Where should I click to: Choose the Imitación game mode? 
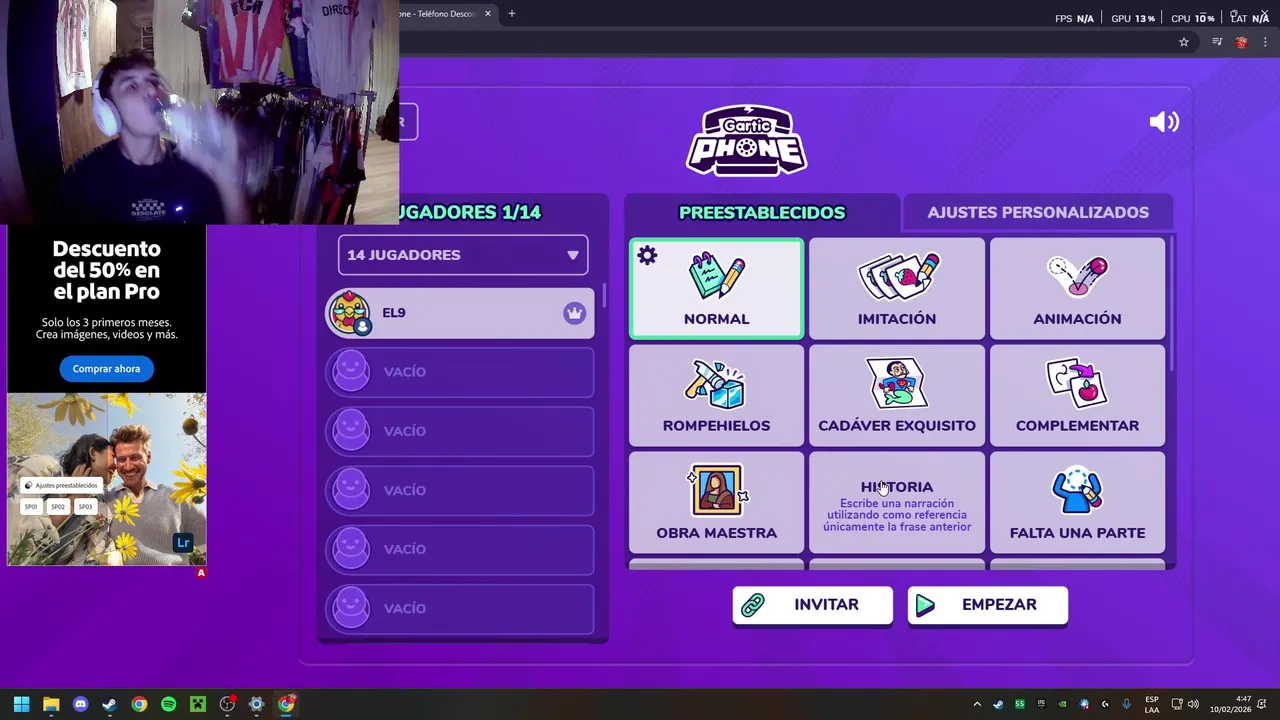pyautogui.click(x=897, y=289)
